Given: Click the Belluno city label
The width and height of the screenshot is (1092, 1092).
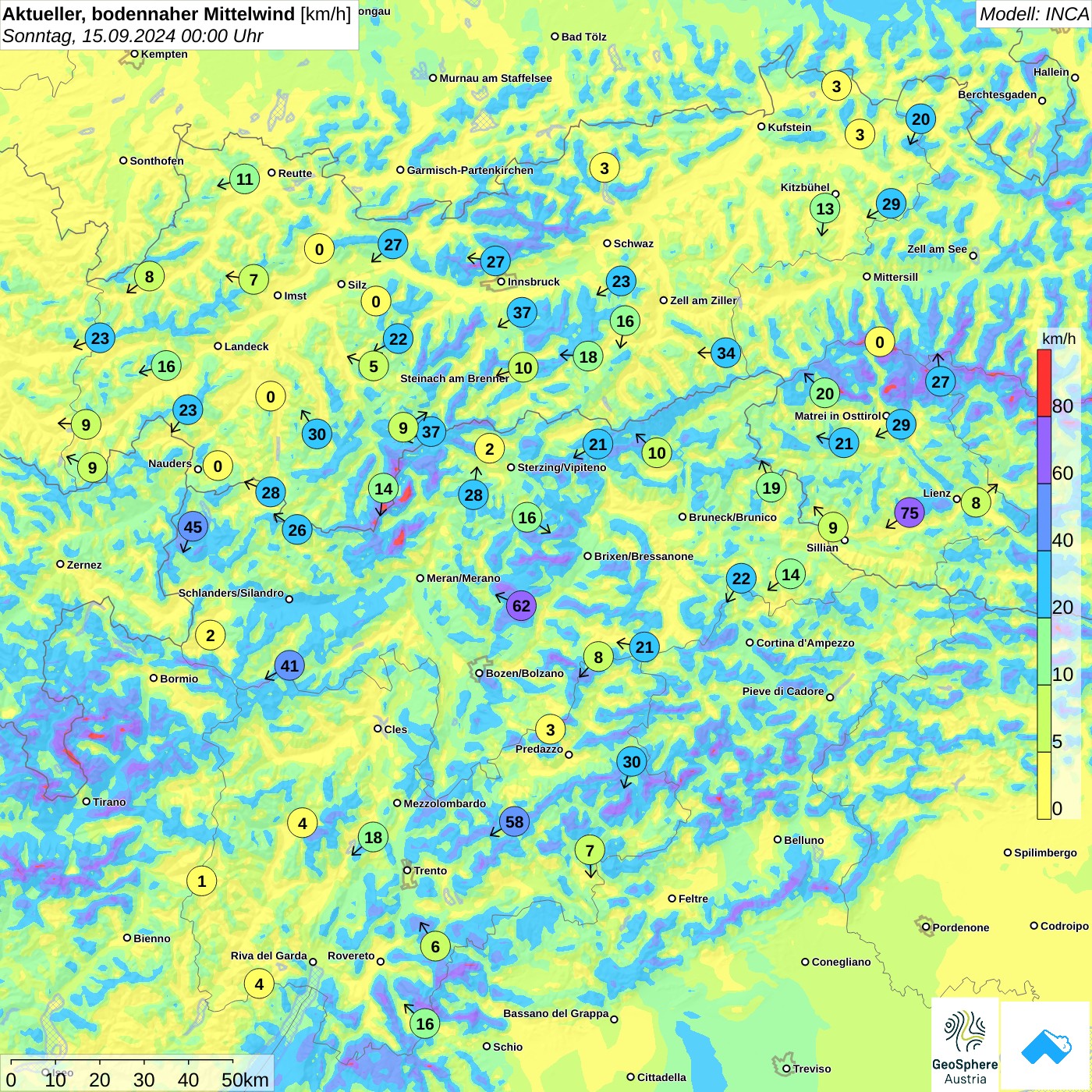Looking at the screenshot, I should coord(803,840).
